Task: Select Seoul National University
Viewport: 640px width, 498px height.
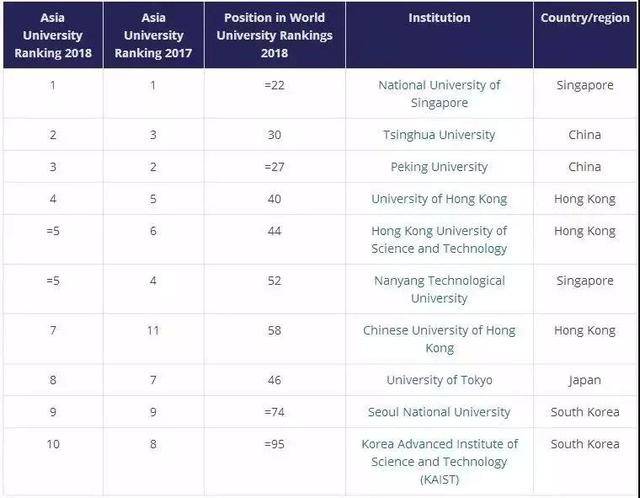Action: tap(439, 412)
